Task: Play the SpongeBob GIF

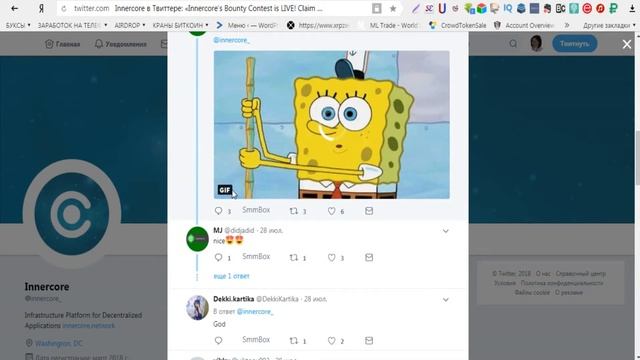Action: pyautogui.click(x=331, y=125)
